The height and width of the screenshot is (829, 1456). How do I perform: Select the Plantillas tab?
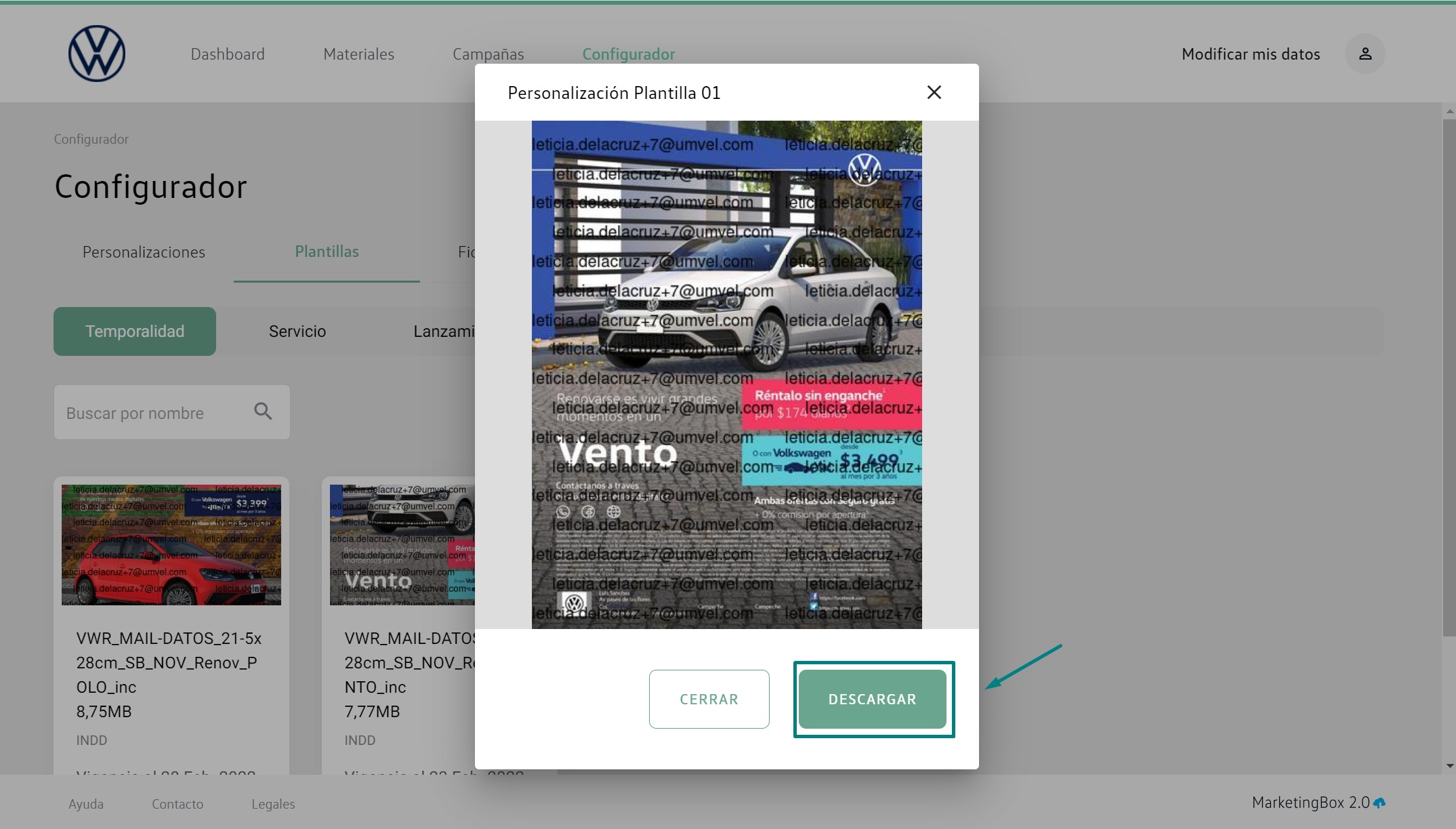tap(327, 251)
